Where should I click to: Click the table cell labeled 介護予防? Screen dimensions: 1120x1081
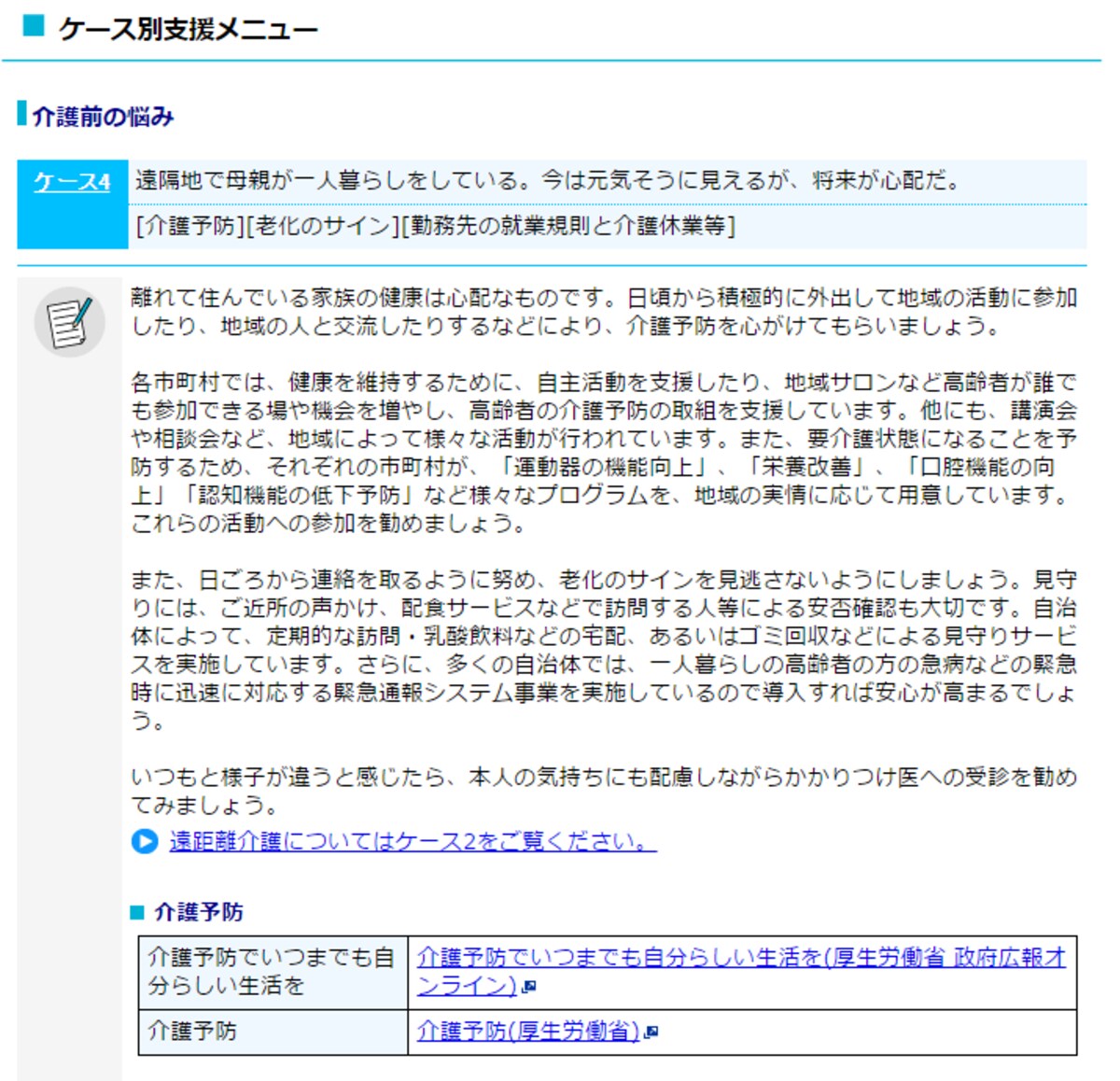coord(273,1032)
